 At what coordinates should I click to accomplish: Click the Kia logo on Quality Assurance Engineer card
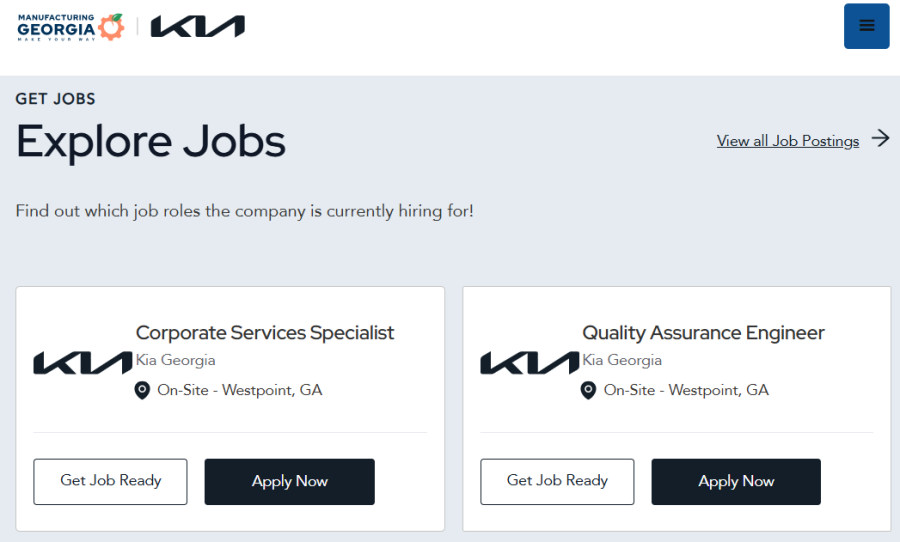tap(529, 362)
